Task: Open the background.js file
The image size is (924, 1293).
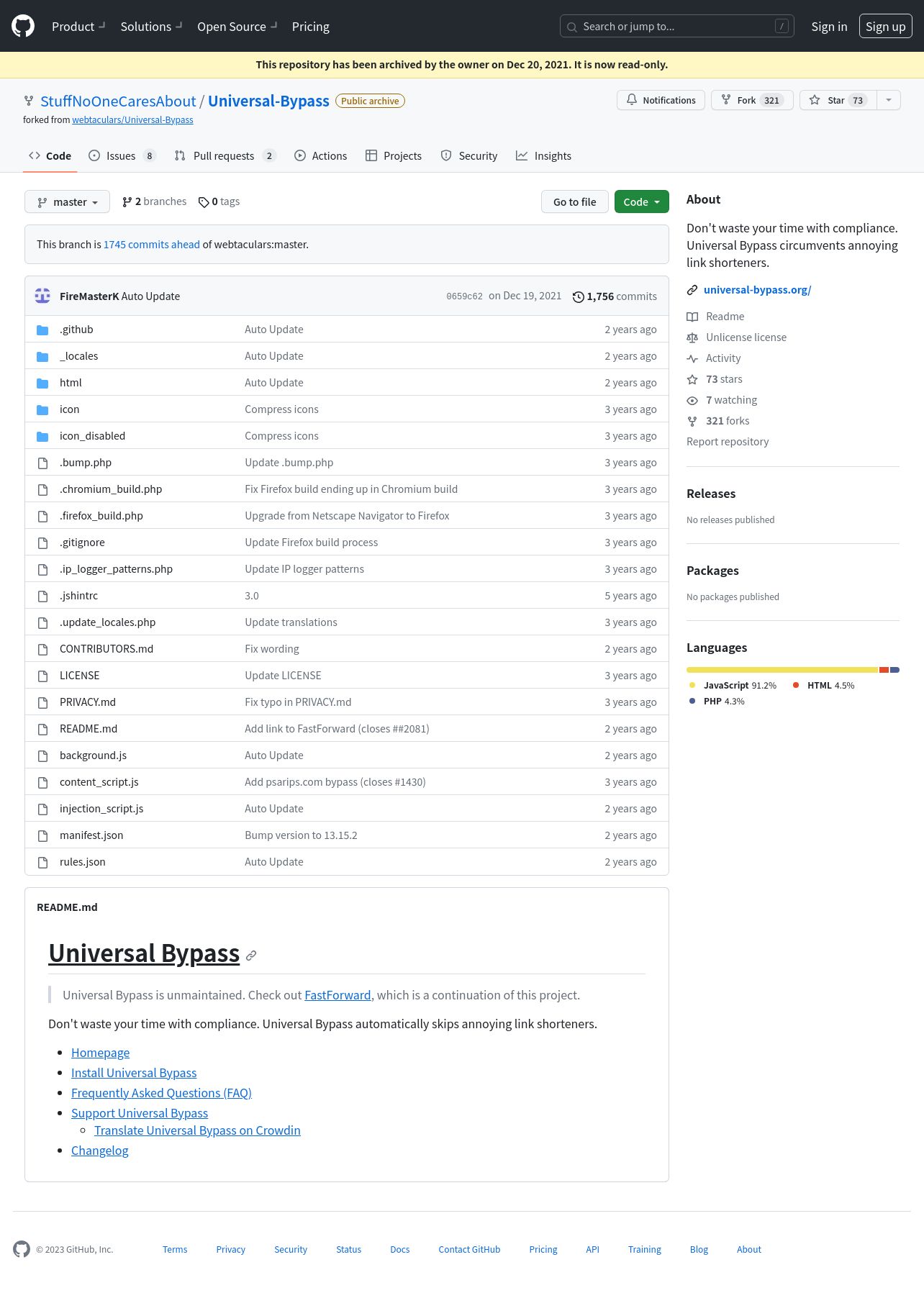Action: [93, 756]
